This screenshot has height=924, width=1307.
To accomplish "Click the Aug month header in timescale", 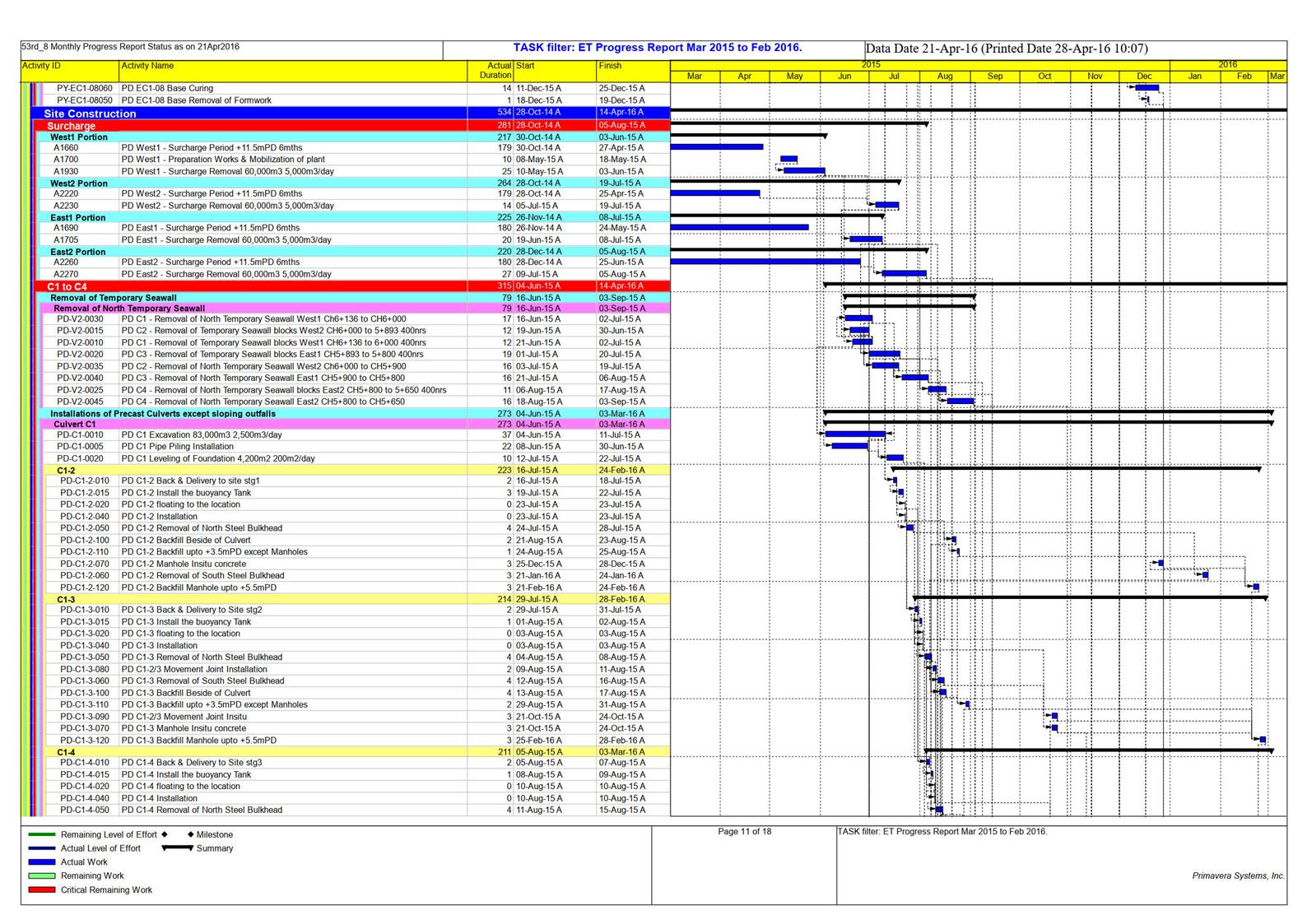I will pos(945,77).
